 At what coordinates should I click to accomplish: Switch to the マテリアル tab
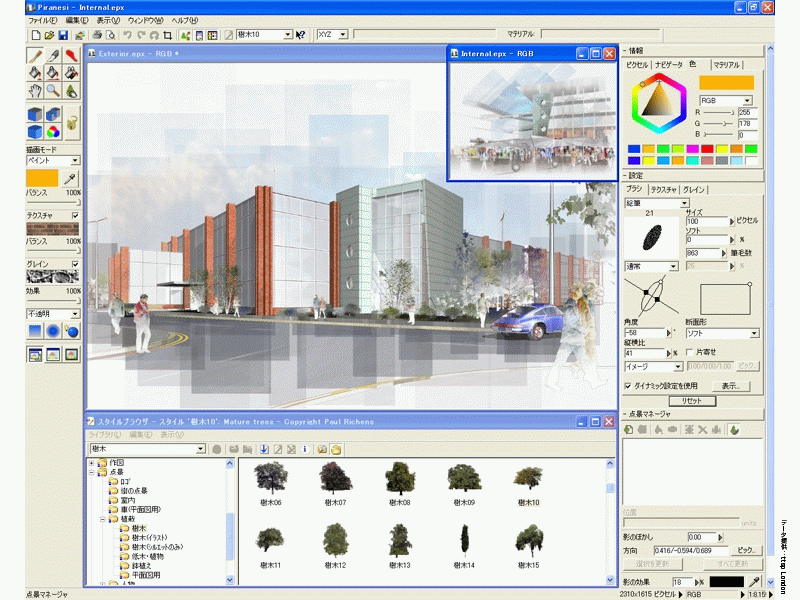727,64
